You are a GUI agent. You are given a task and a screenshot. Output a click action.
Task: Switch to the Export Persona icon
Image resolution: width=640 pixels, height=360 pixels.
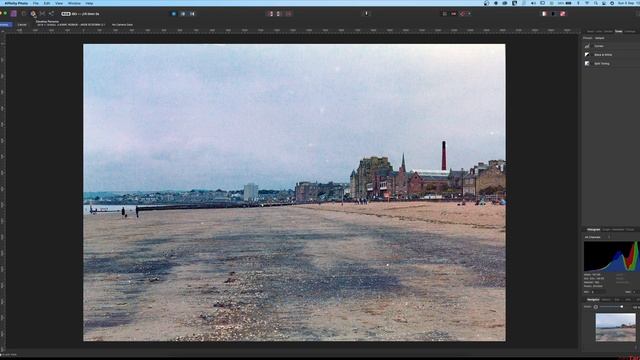(x=51, y=13)
